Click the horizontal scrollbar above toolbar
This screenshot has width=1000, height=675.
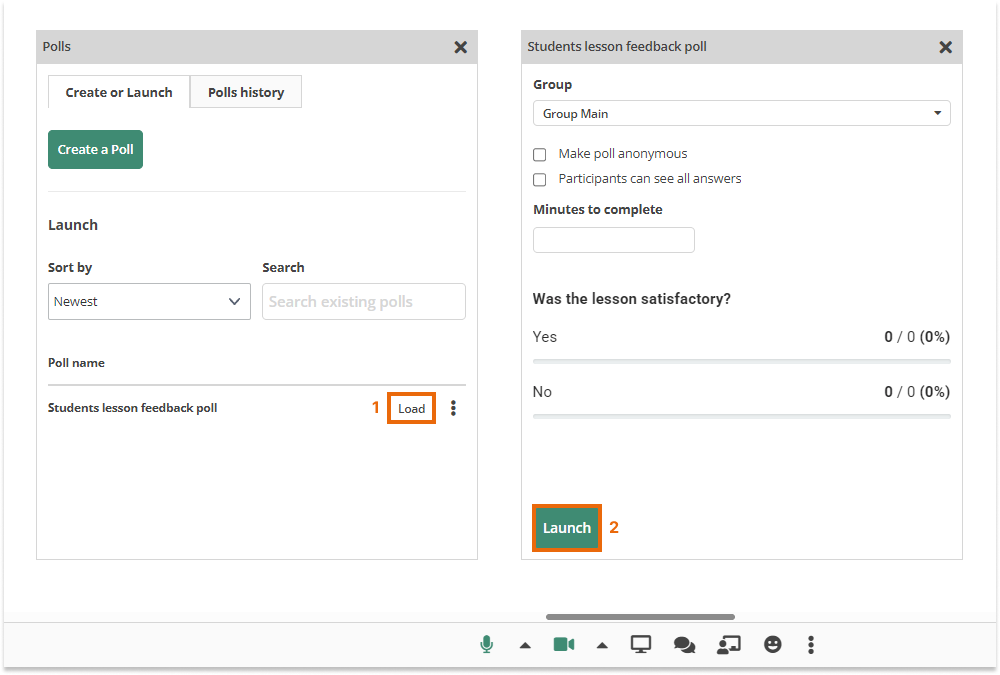640,617
